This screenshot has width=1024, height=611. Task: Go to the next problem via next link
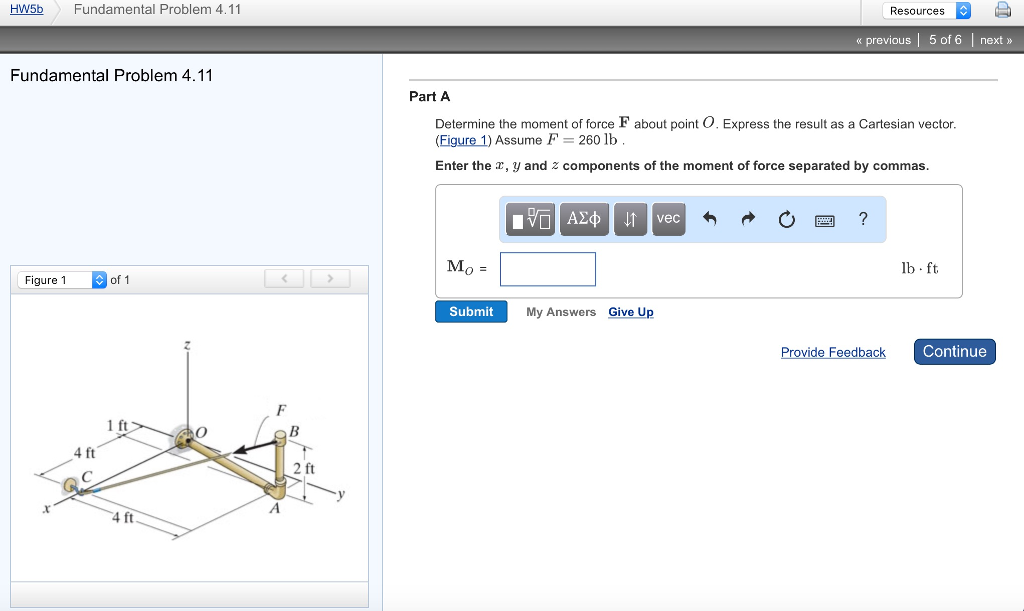coord(995,40)
